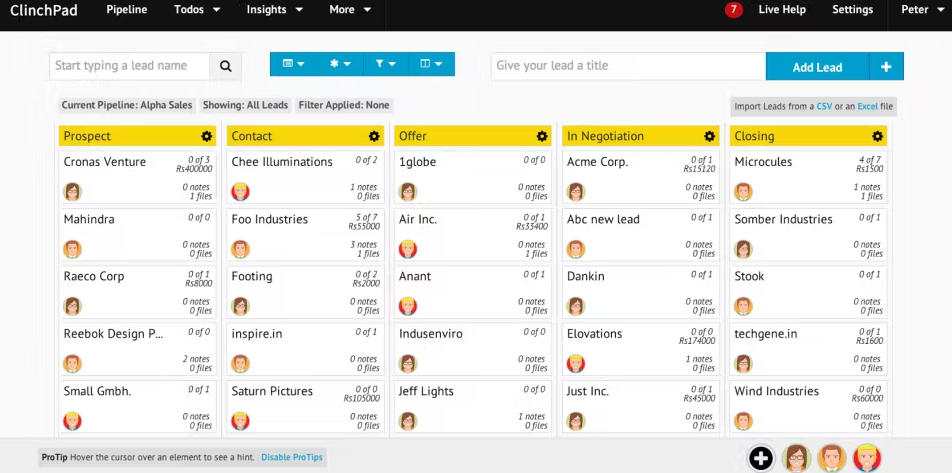Open In Negotiation stage gear settings

710,136
